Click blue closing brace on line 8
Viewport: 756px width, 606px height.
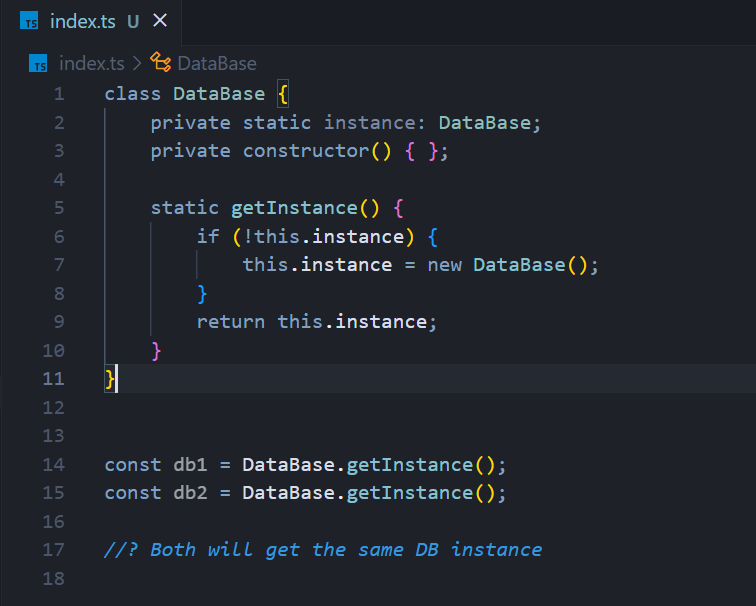click(x=202, y=294)
